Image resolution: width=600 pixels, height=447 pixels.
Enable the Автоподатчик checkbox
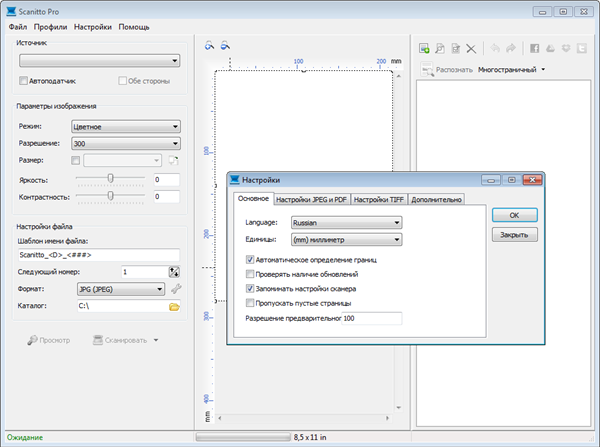click(24, 80)
